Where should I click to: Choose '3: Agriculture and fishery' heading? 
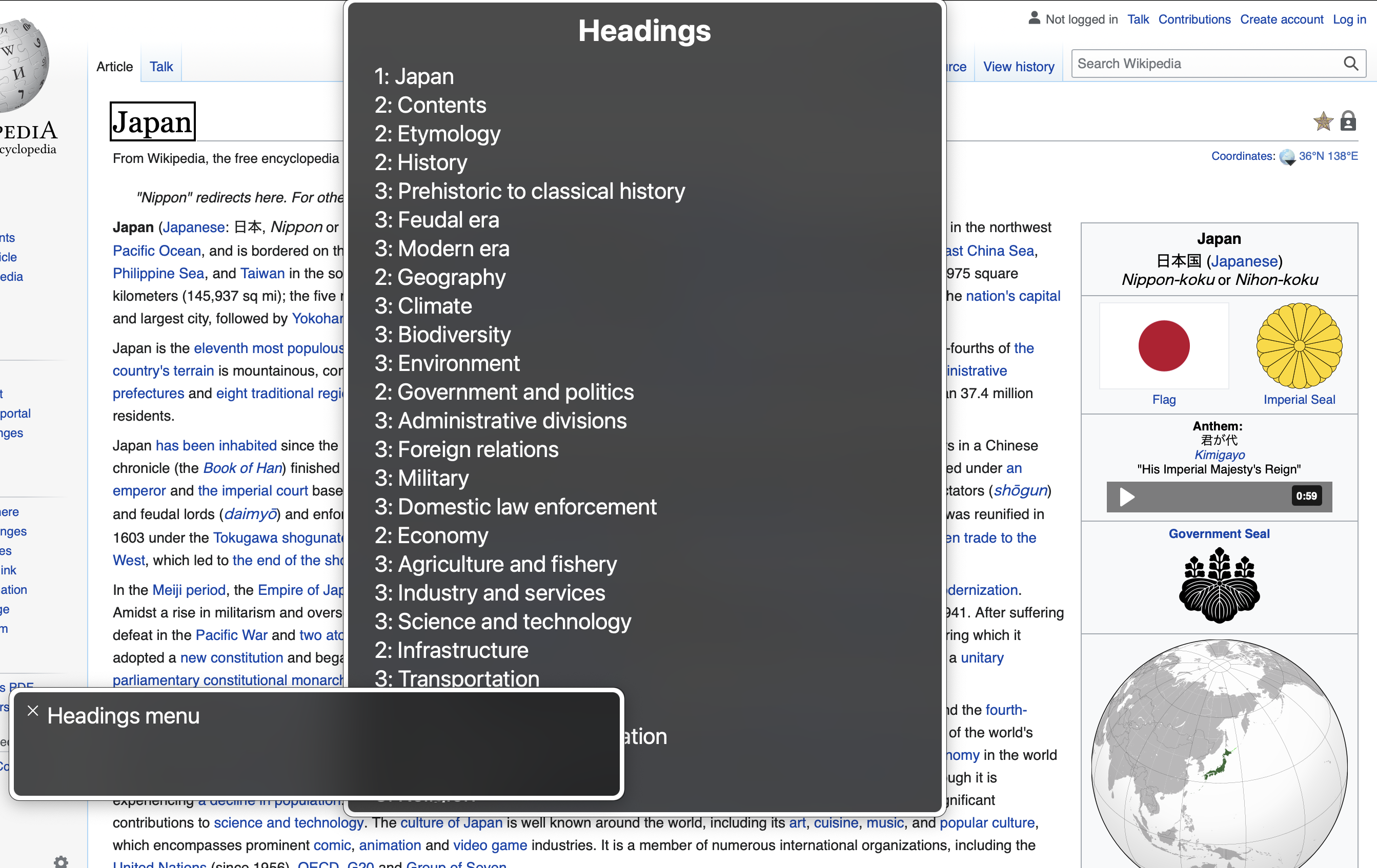(x=496, y=564)
